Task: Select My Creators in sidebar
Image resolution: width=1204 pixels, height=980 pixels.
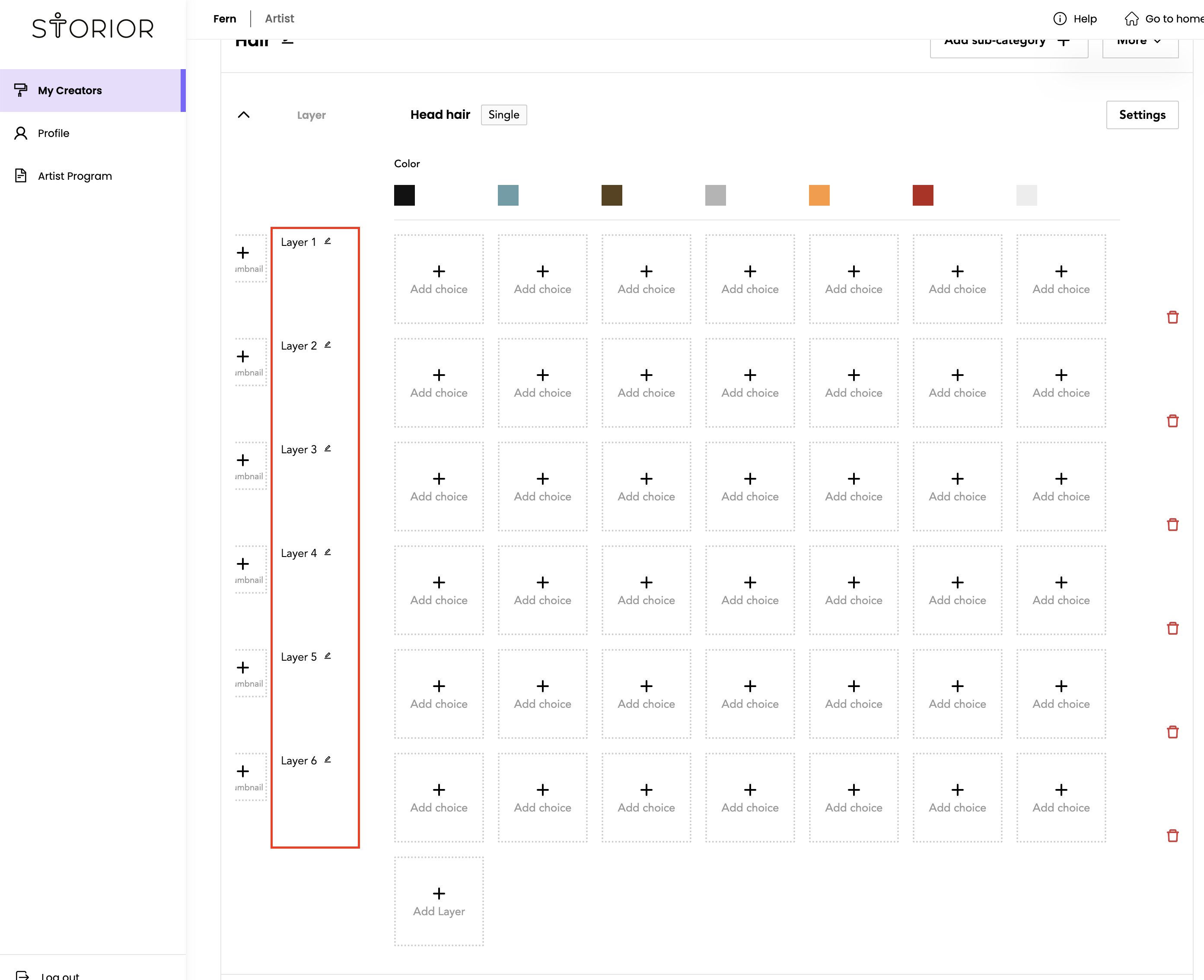Action: [x=70, y=90]
